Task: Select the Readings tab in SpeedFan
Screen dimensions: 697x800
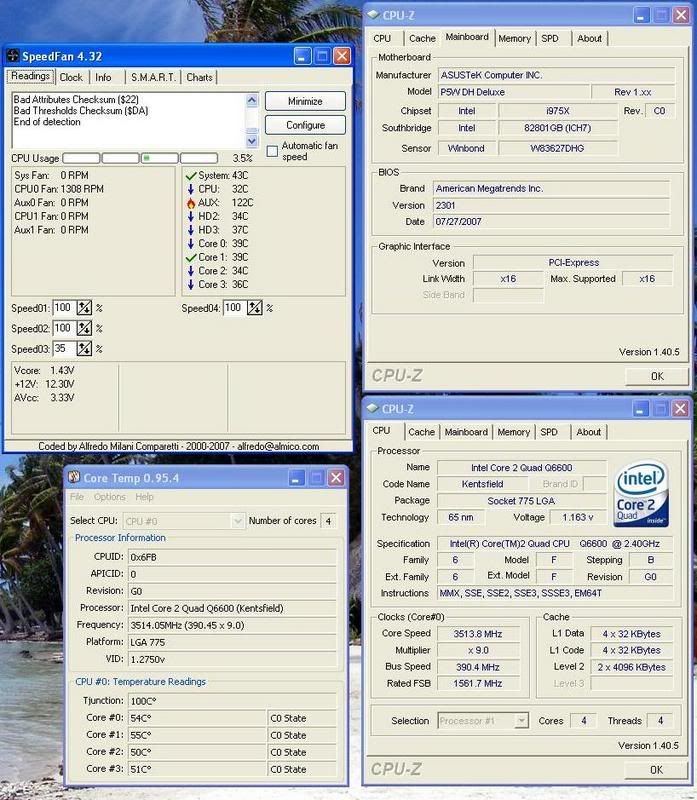Action: pyautogui.click(x=31, y=76)
